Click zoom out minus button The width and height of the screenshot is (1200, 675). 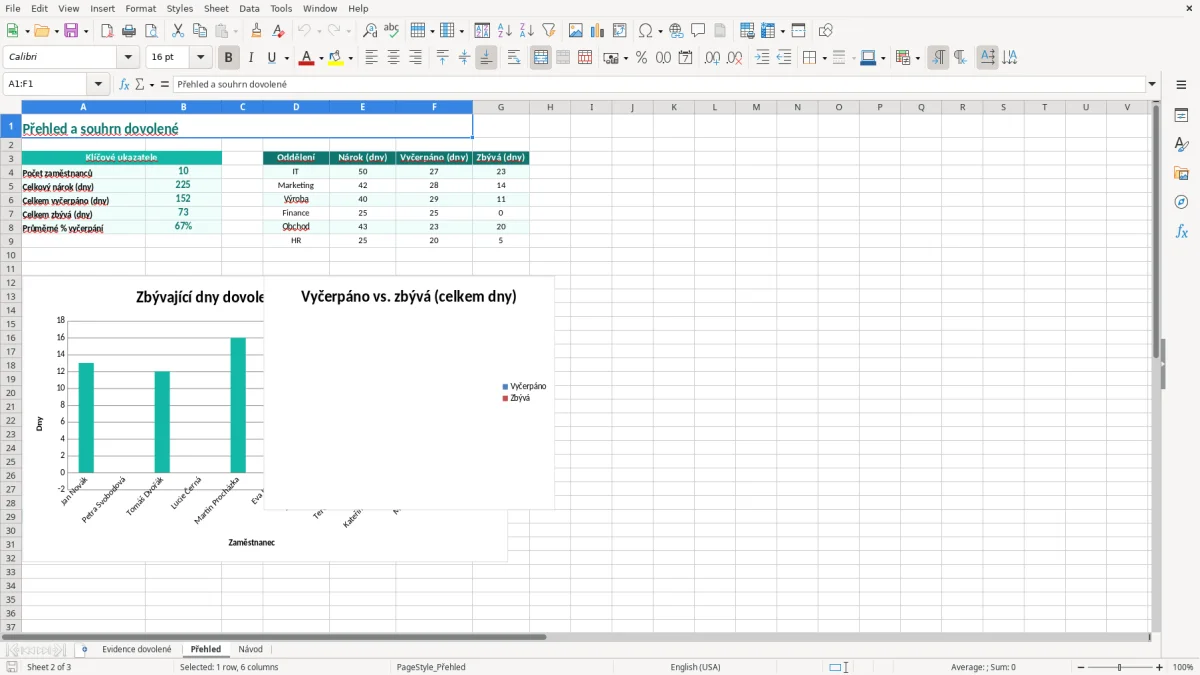[1081, 667]
